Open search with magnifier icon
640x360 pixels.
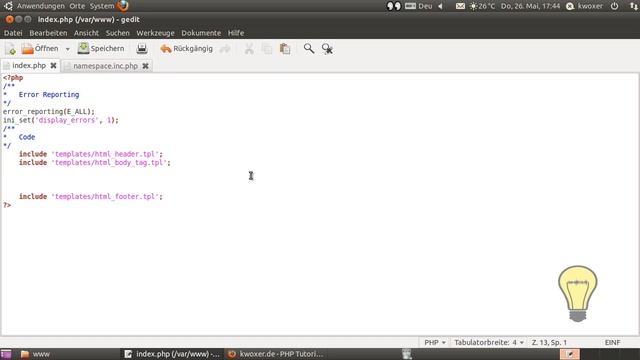click(309, 49)
